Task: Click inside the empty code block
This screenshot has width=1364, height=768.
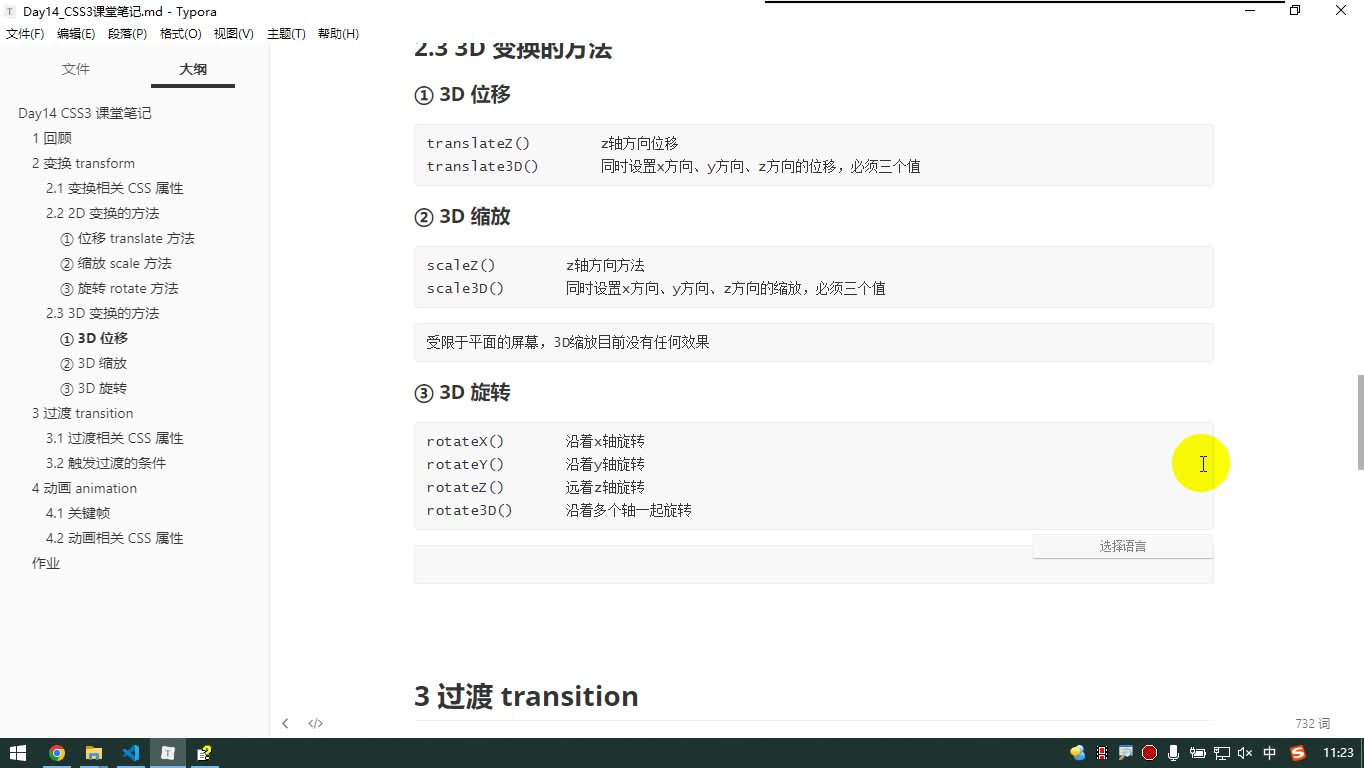Action: pyautogui.click(x=813, y=564)
